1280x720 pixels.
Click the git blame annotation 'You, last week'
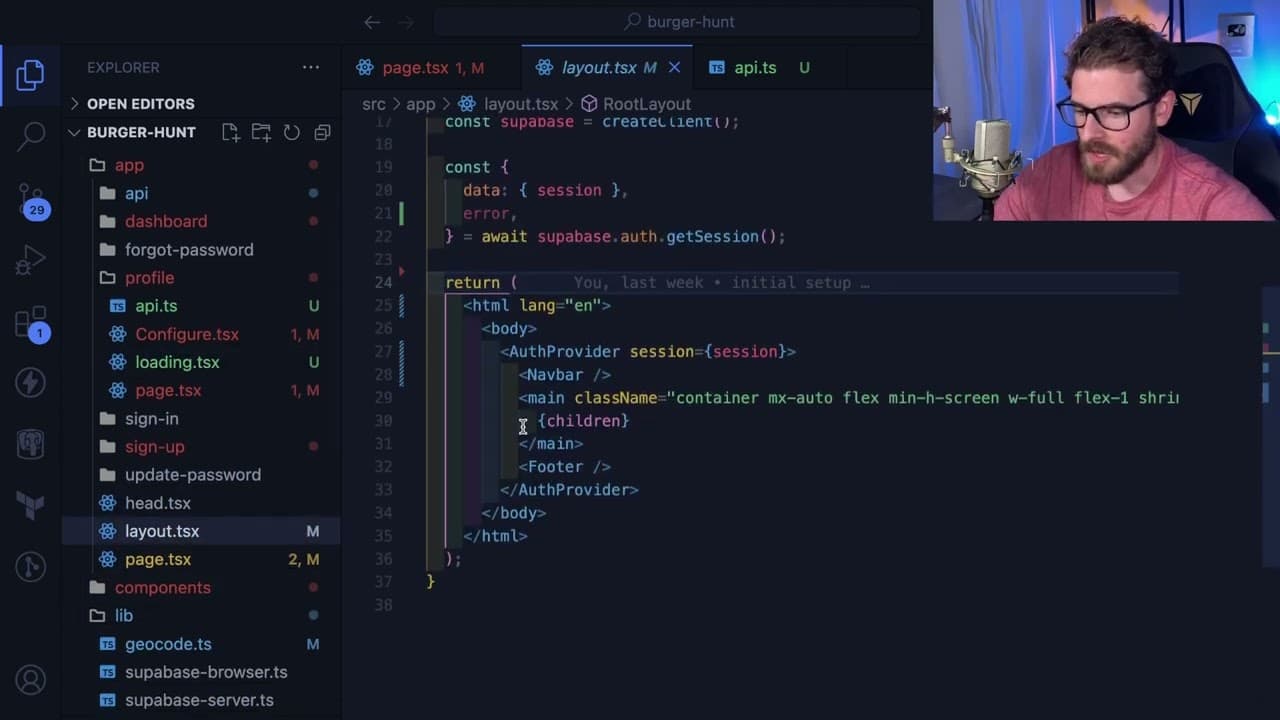coord(638,283)
